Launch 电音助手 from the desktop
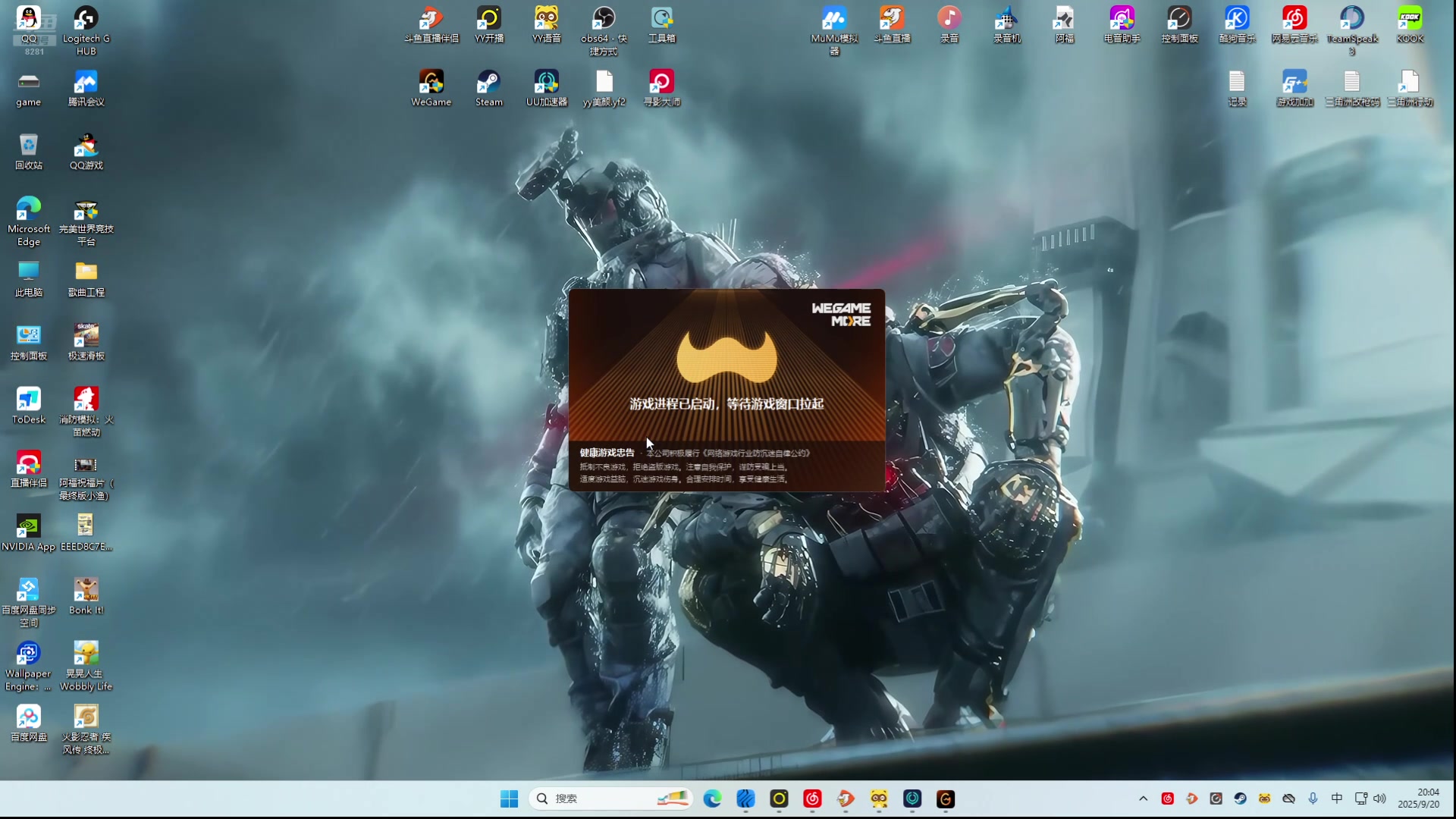The height and width of the screenshot is (819, 1456). pyautogui.click(x=1122, y=24)
